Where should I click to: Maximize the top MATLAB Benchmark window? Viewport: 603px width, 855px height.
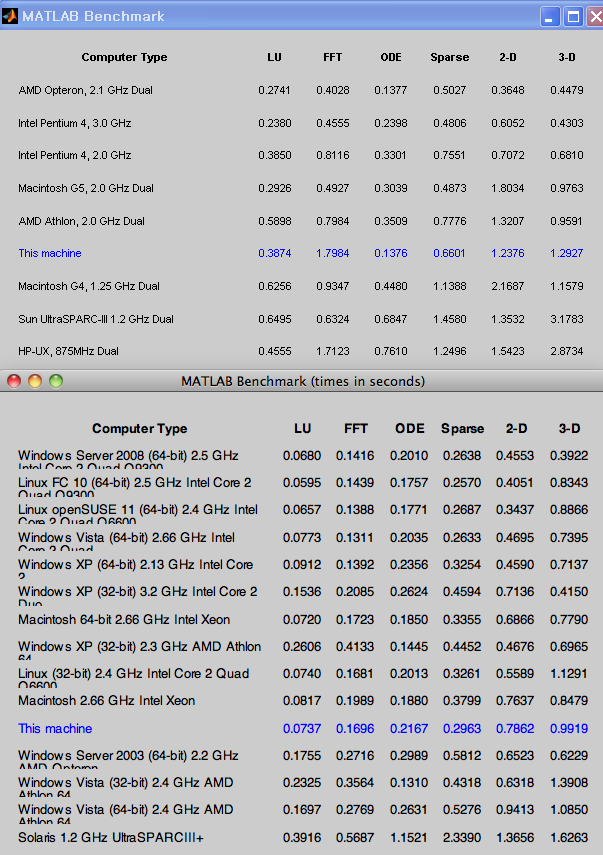tap(574, 16)
